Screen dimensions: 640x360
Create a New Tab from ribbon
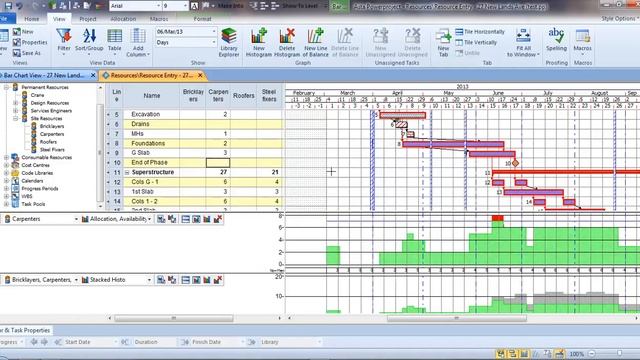(443, 42)
